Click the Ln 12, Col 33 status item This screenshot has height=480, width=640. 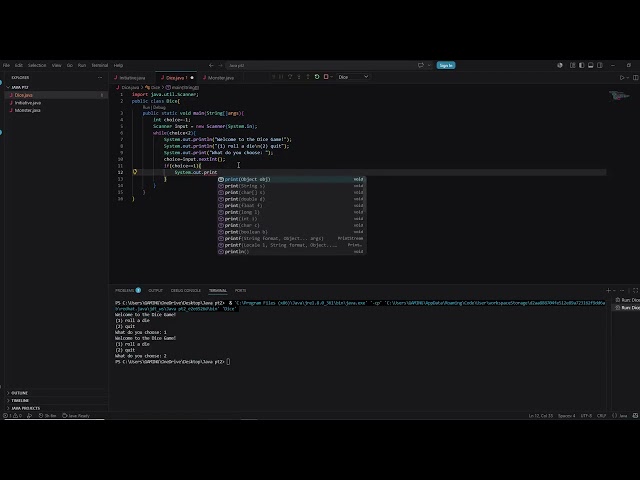pyautogui.click(x=540, y=416)
